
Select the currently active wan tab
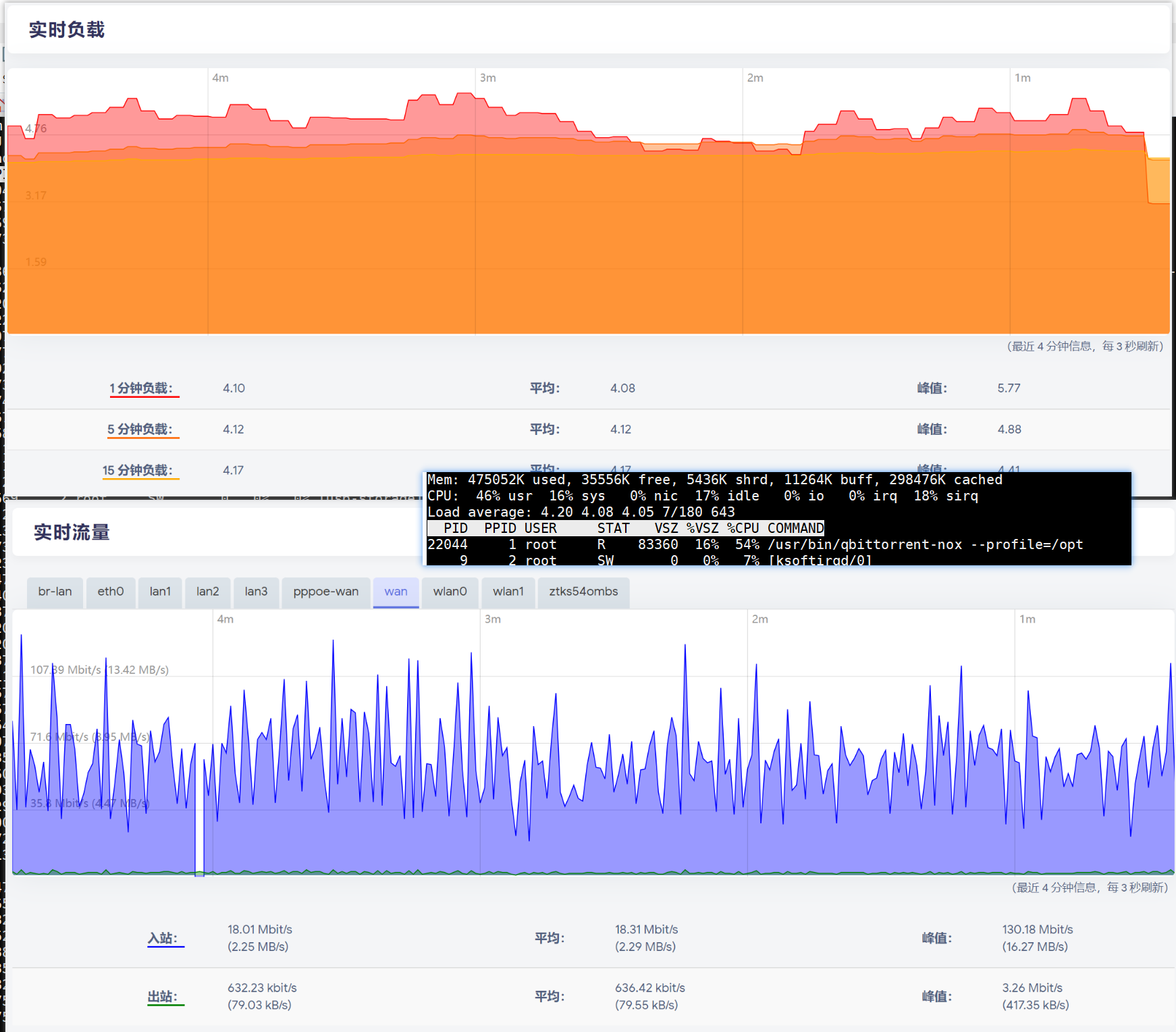tap(396, 592)
